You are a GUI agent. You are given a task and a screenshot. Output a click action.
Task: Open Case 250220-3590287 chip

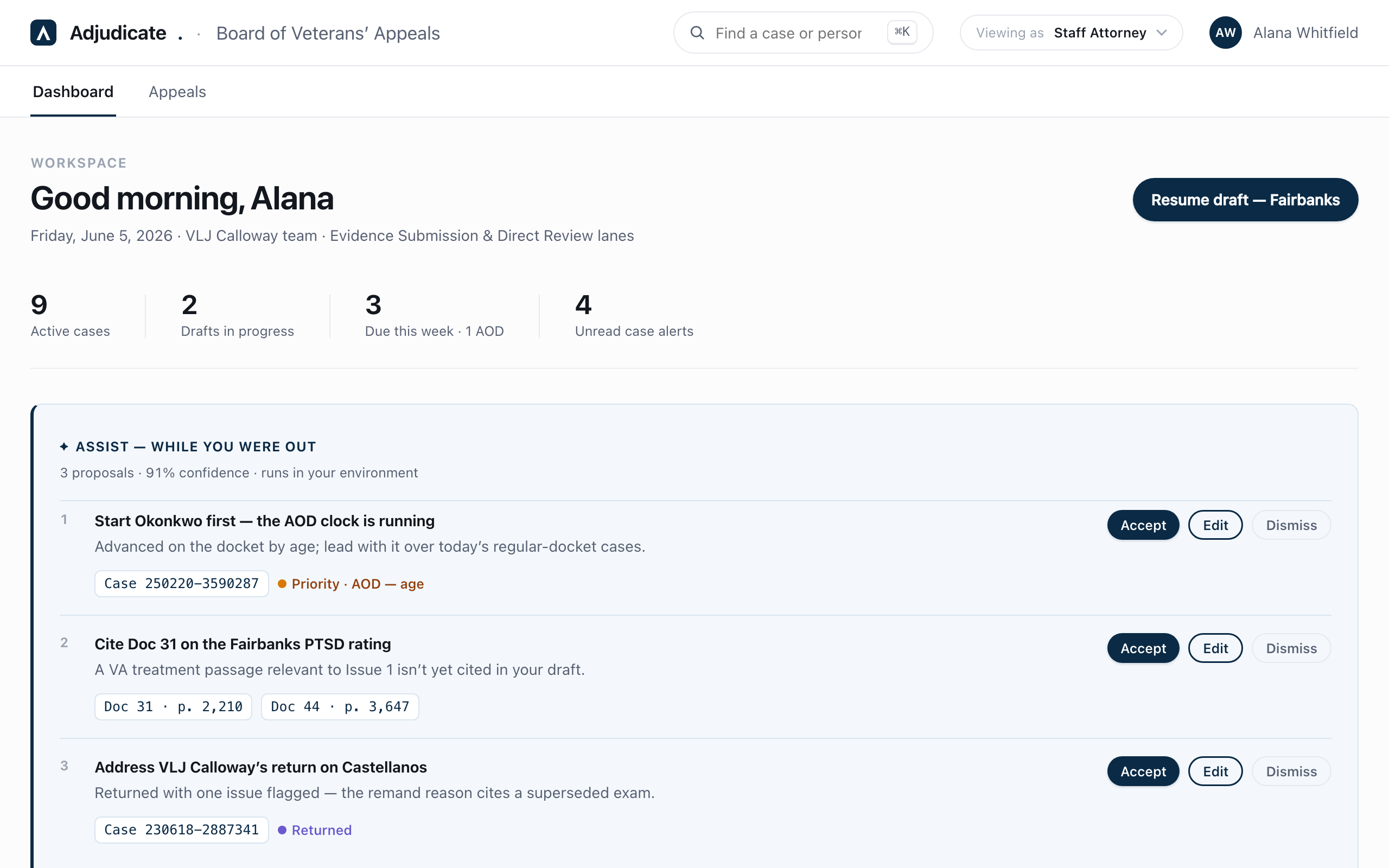[x=181, y=583]
